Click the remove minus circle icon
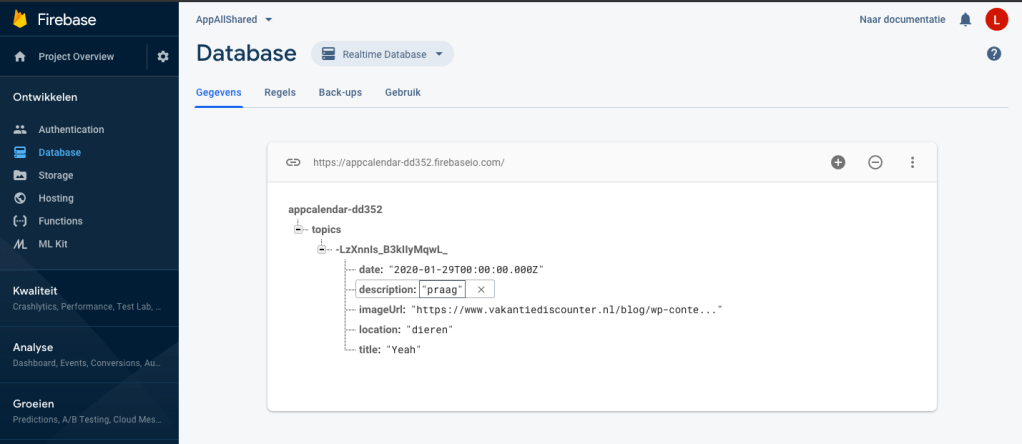Viewport: 1022px width, 444px height. [x=875, y=162]
